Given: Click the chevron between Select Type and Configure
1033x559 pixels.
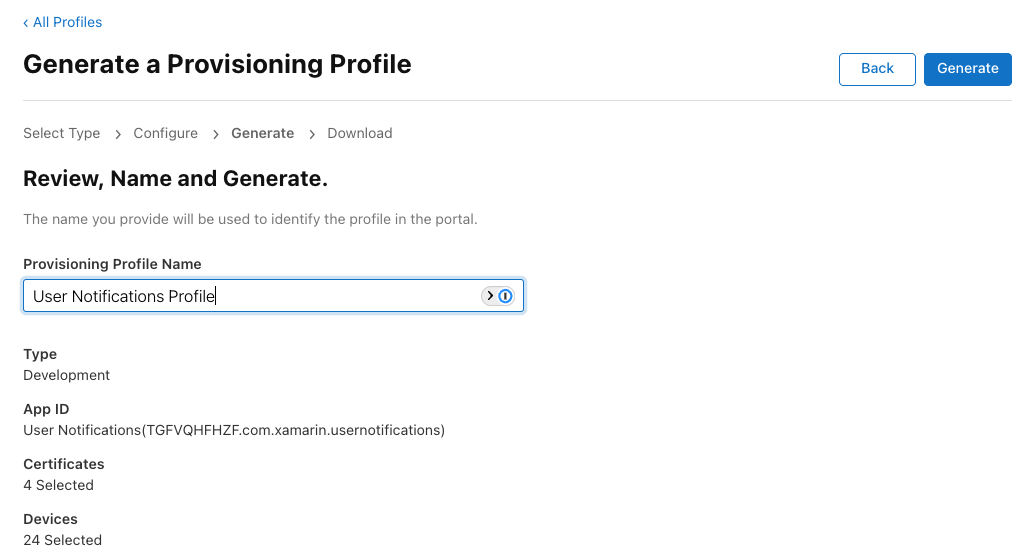Looking at the screenshot, I should click(117, 134).
